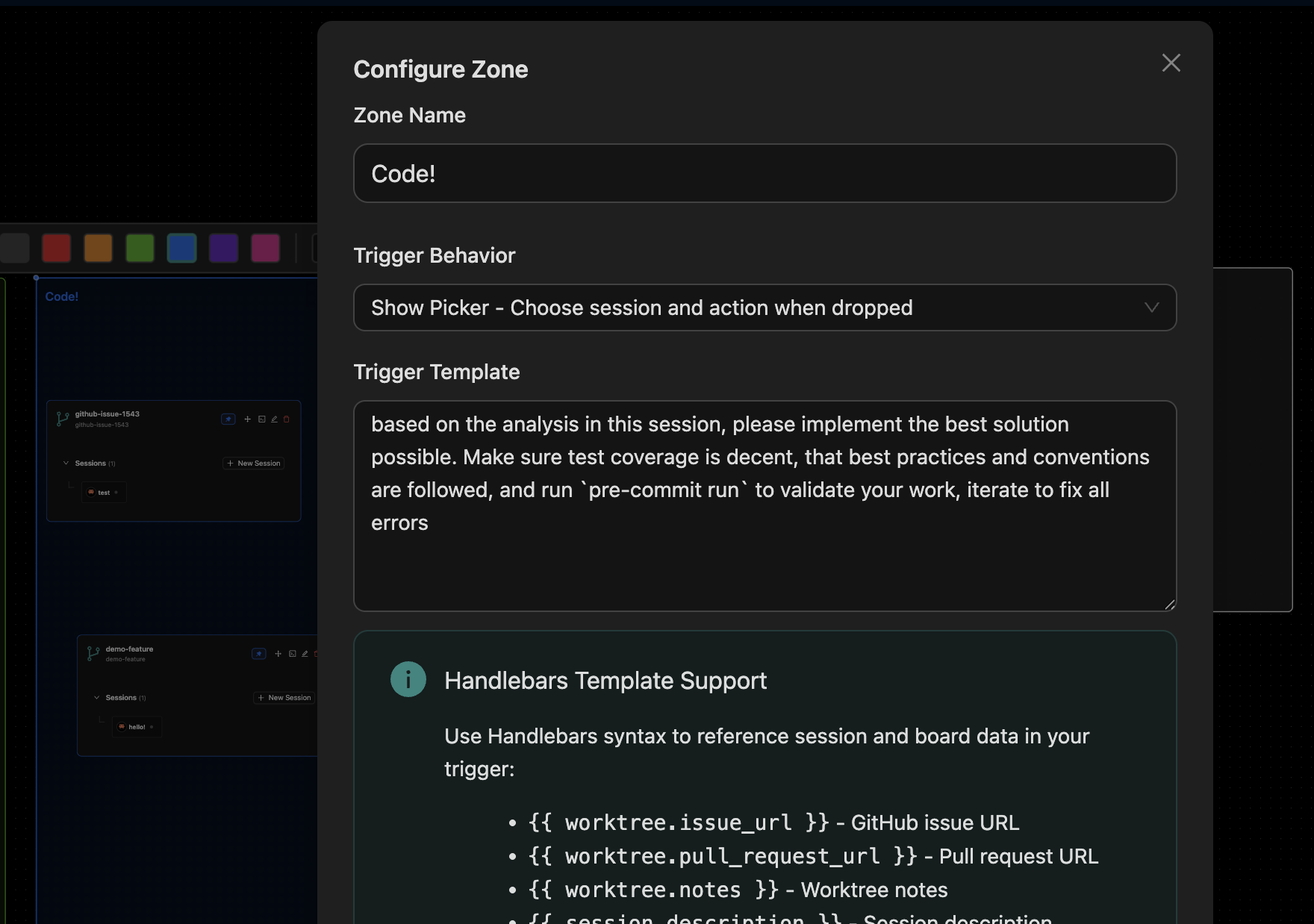Screen dimensions: 1314x924
Task: Collapse Sessions list on demo-feature
Action: [96, 697]
